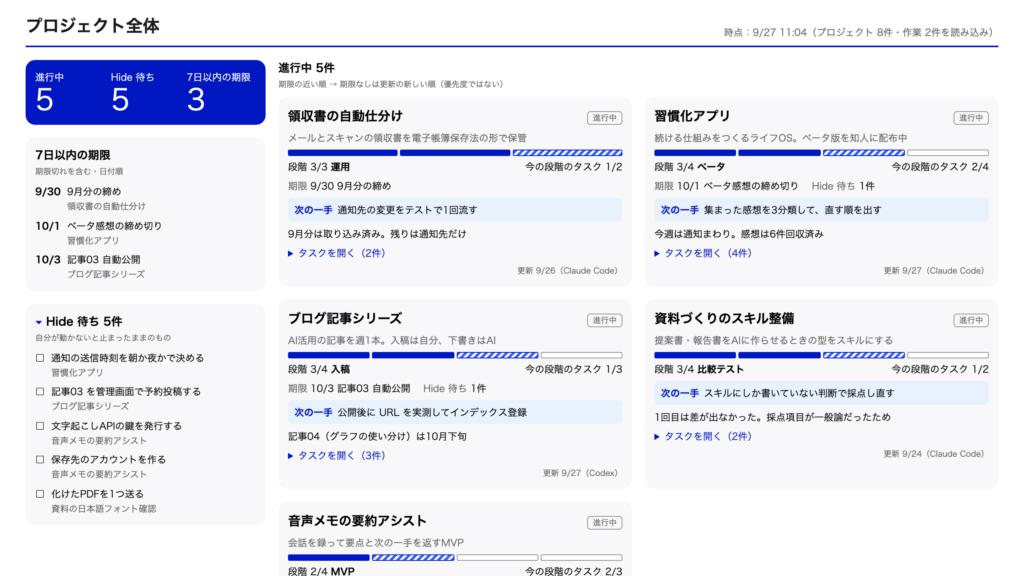1024x576 pixels.
Task: Click 更新 9/26（Claude Code） text
Action: coord(567,270)
